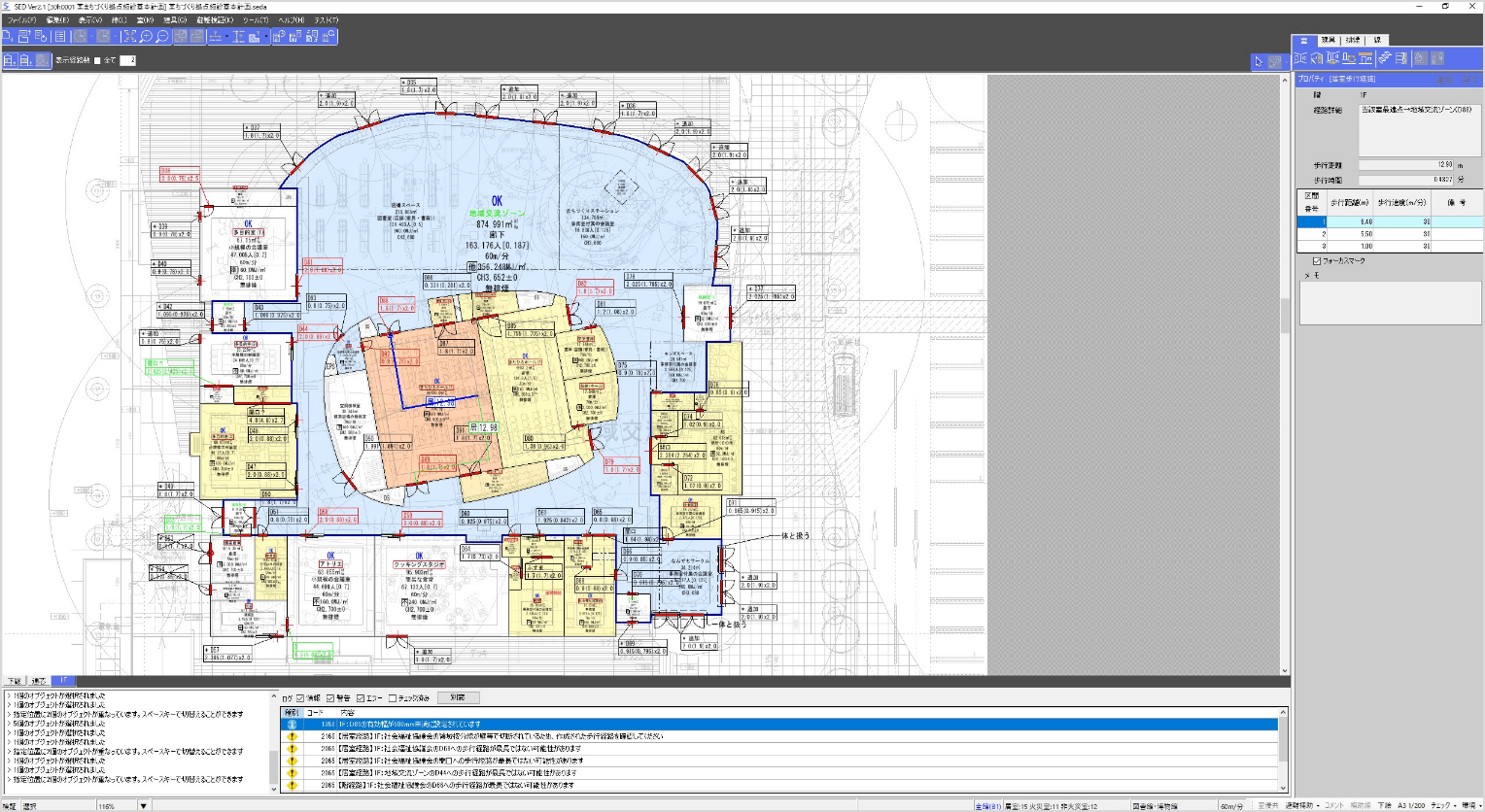The height and width of the screenshot is (812, 1485).
Task: Click the 歩行距離 value field 12.90
Action: click(1406, 165)
